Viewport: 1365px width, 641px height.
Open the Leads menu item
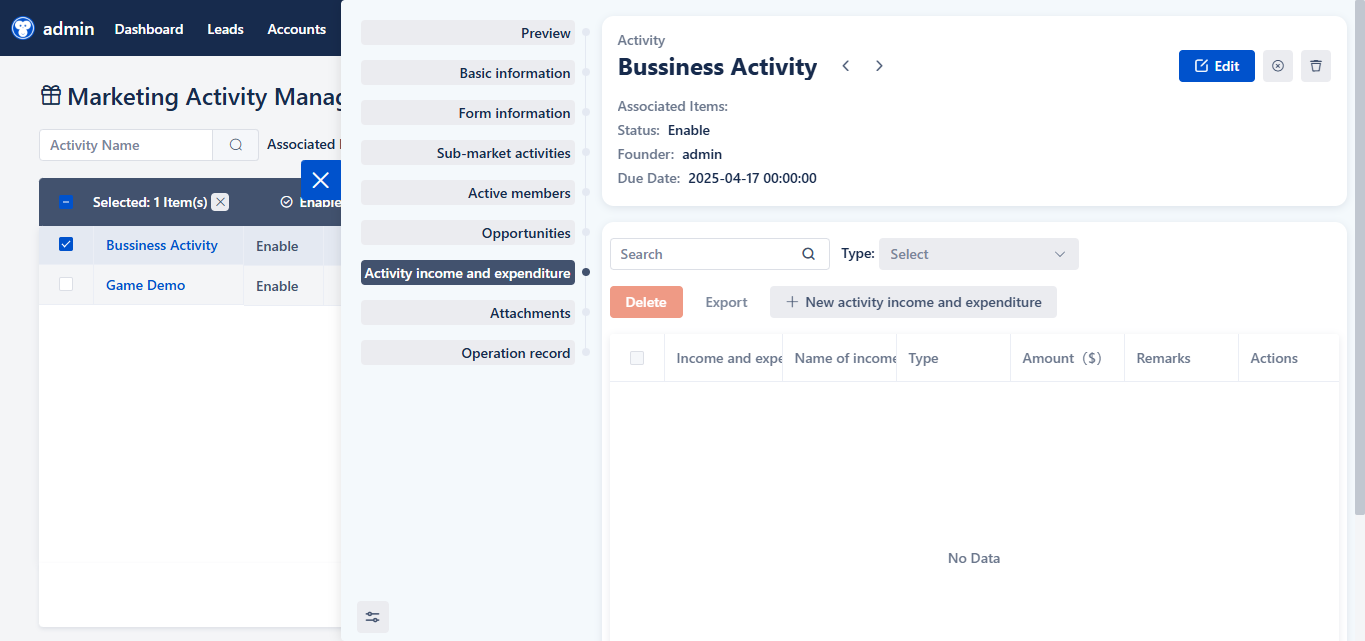224,29
